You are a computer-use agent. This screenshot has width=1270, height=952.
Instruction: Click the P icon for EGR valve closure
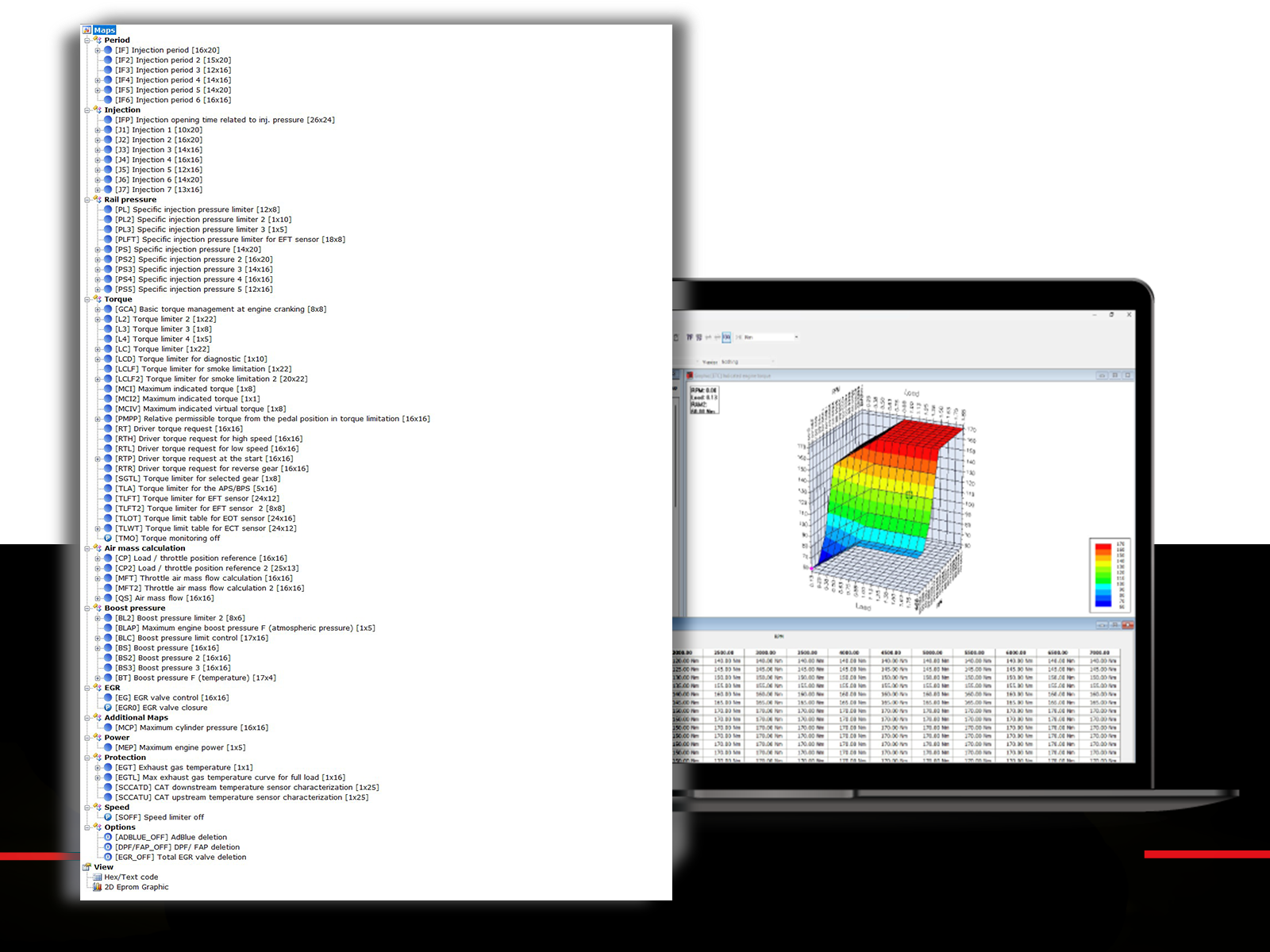(x=108, y=708)
